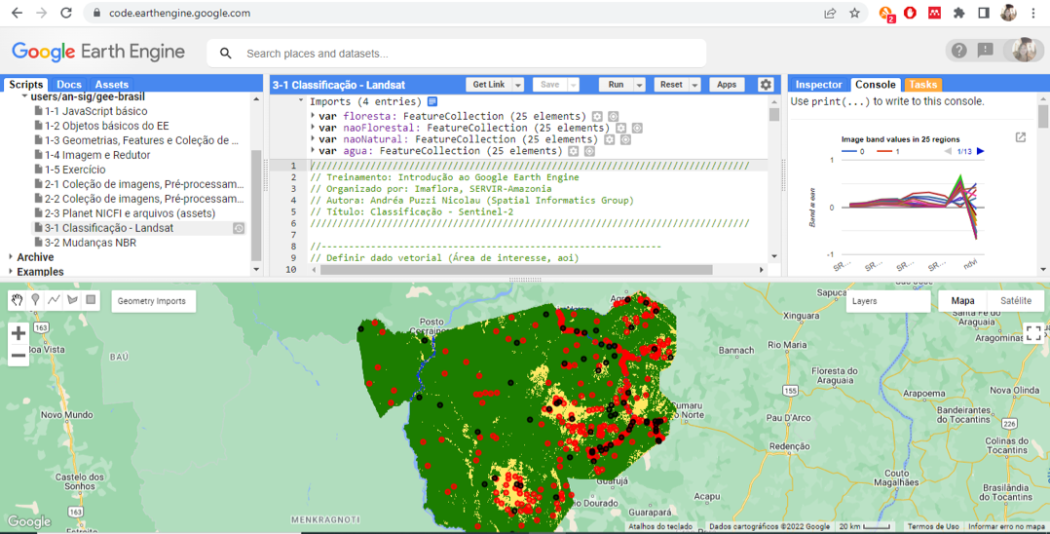Click the Apps button
Viewport: 1050px width, 534px height.
[x=727, y=84]
